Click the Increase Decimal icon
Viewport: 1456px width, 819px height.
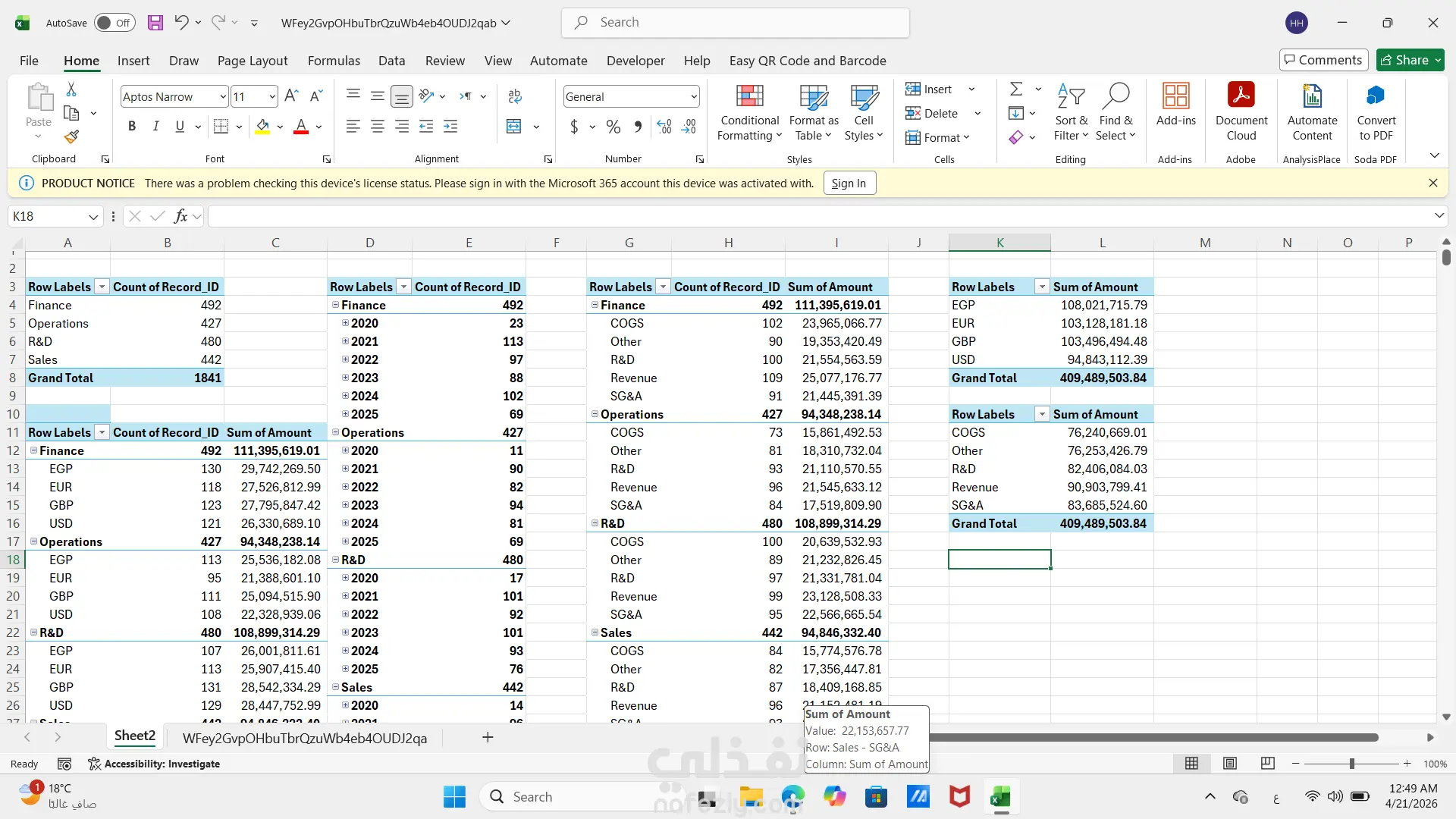pos(664,127)
